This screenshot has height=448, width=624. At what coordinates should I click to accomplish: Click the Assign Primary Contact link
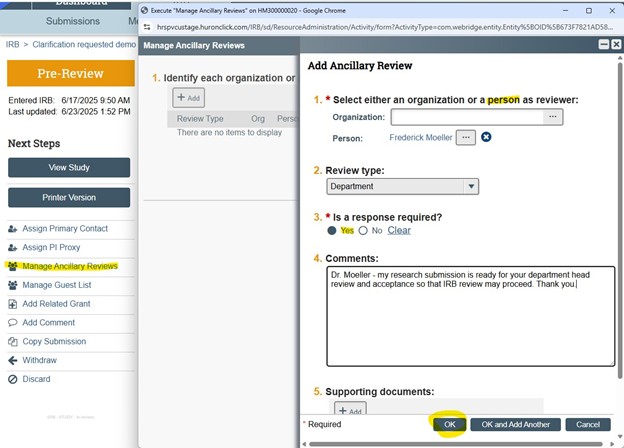(65, 229)
